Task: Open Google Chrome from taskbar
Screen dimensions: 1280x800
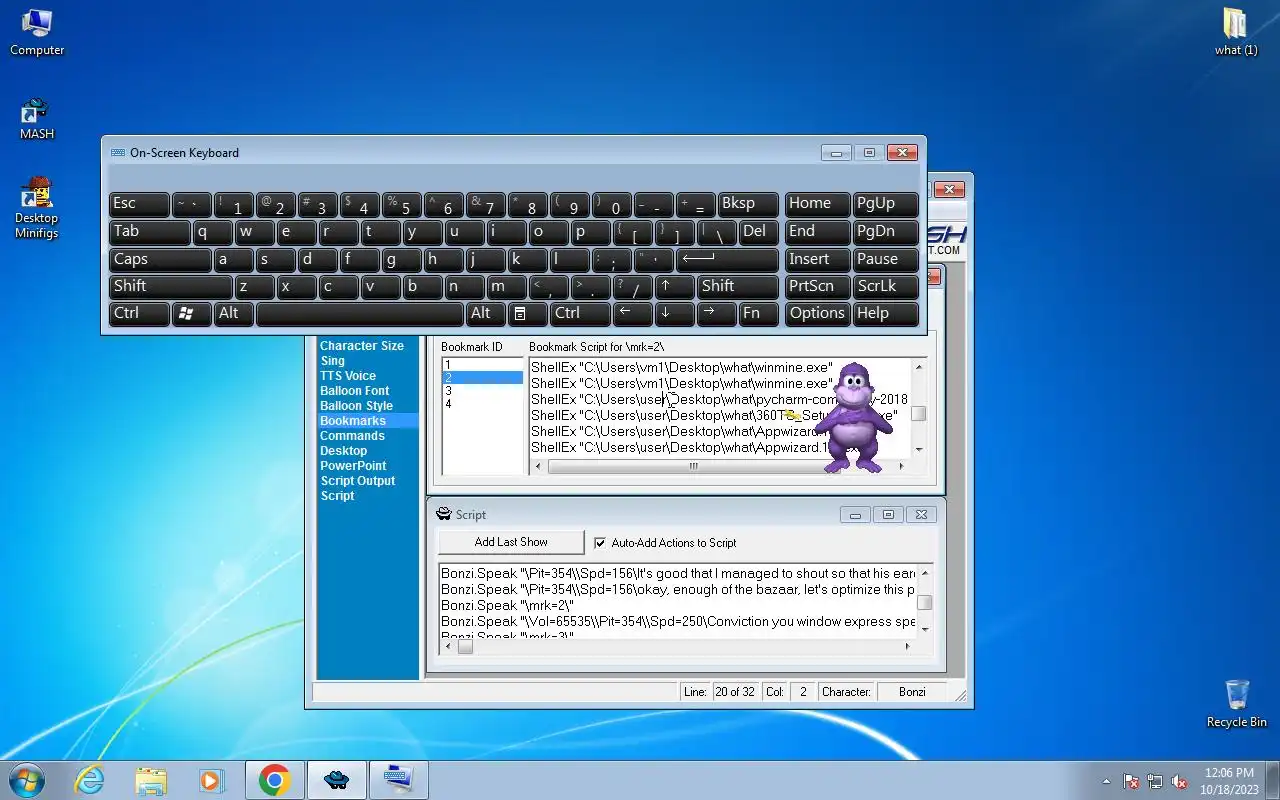Action: [x=275, y=780]
